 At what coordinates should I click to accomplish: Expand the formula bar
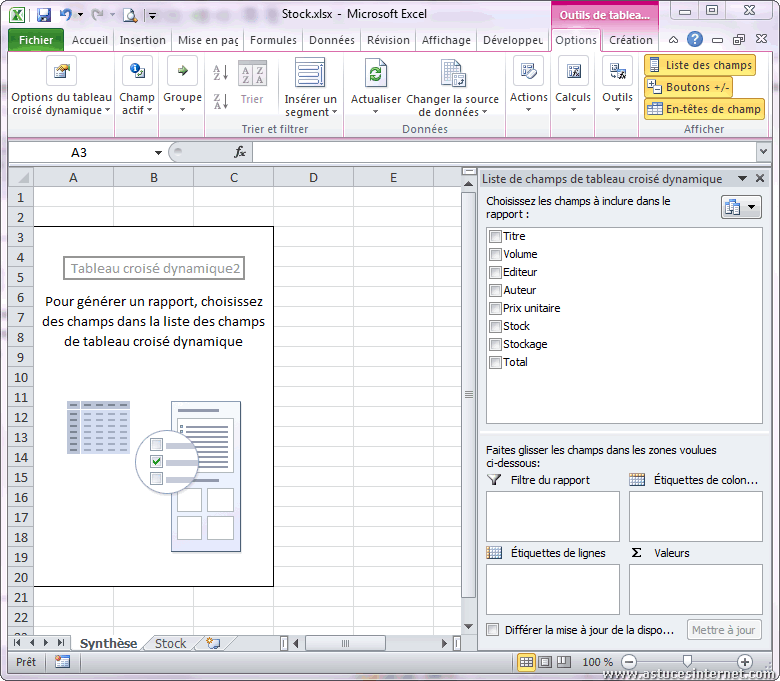(x=764, y=151)
